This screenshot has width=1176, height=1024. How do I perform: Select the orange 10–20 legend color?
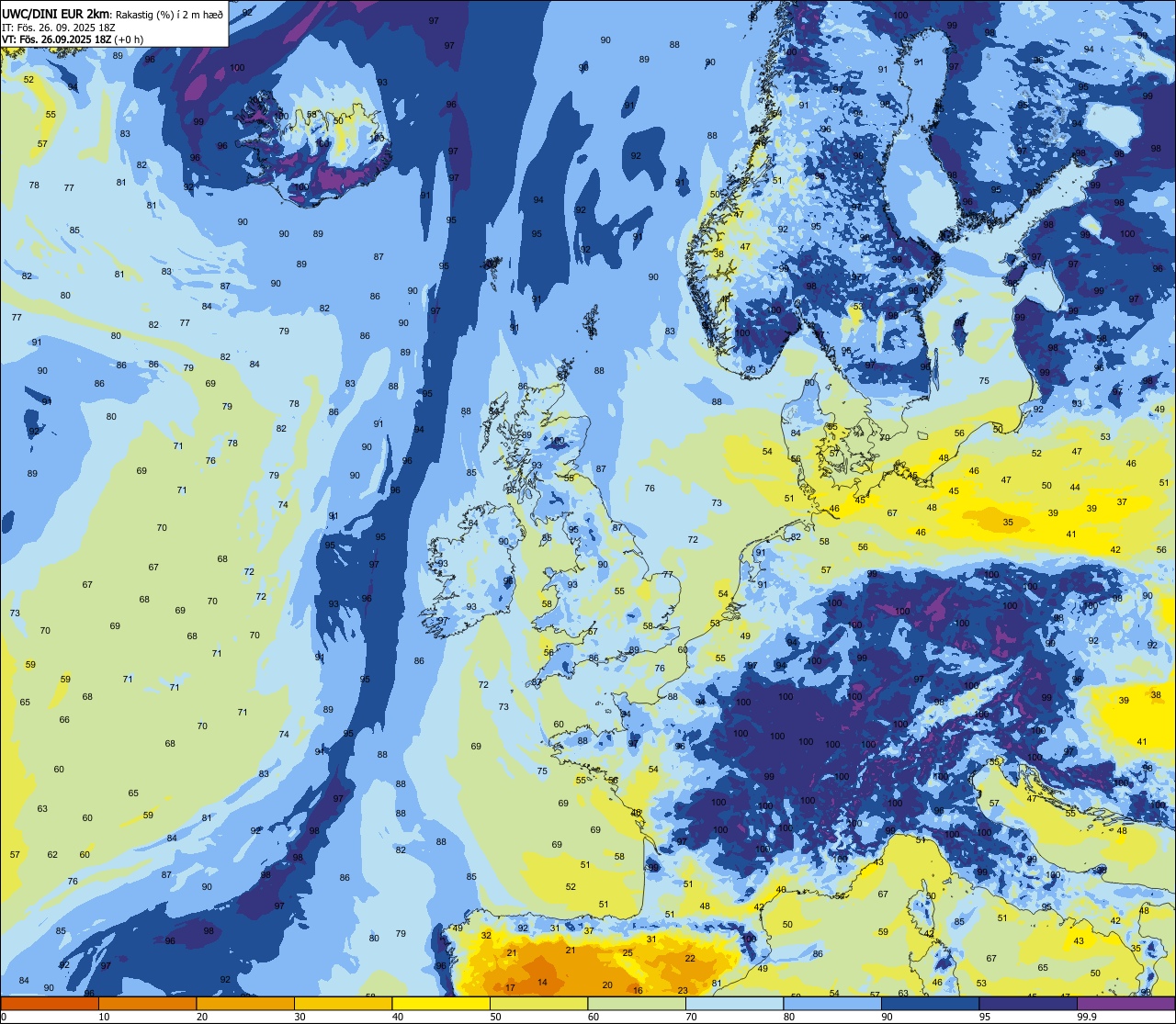pos(147,1003)
